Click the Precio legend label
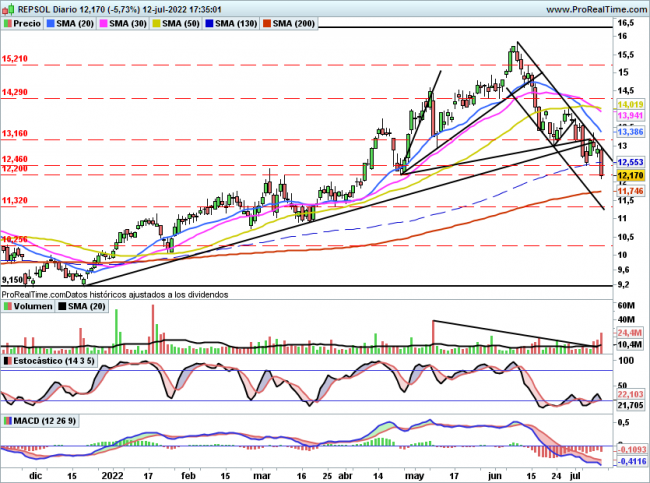This screenshot has height=483, width=650. pos(29,22)
